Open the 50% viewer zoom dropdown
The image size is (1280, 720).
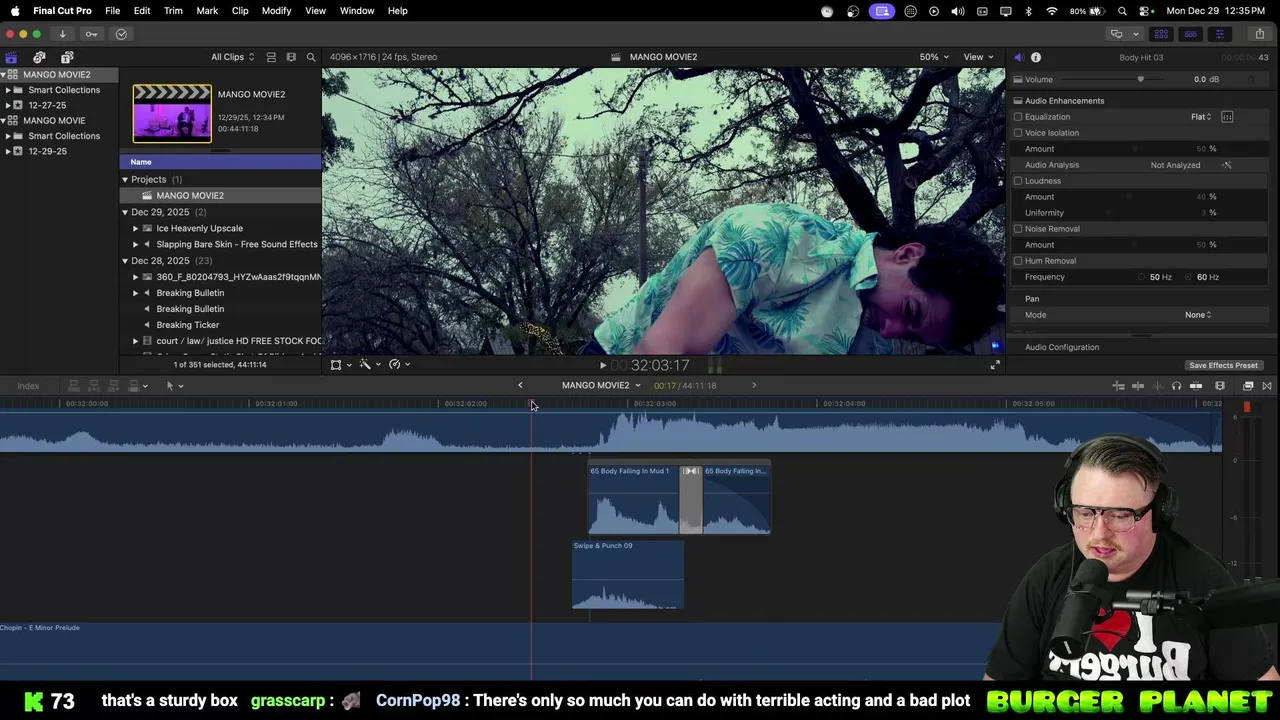[x=934, y=57]
